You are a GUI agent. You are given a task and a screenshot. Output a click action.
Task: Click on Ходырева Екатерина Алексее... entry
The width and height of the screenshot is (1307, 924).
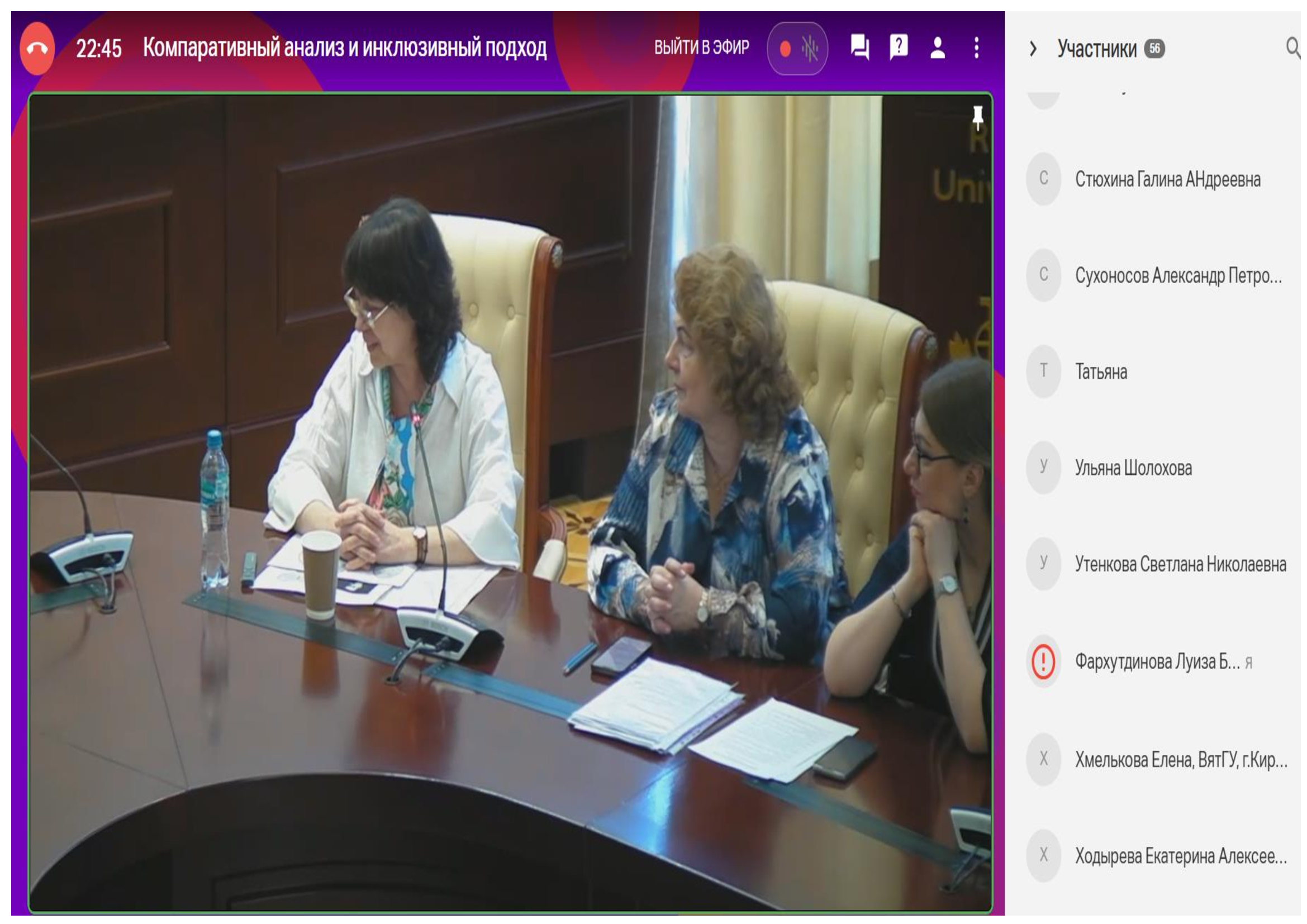pos(1181,856)
